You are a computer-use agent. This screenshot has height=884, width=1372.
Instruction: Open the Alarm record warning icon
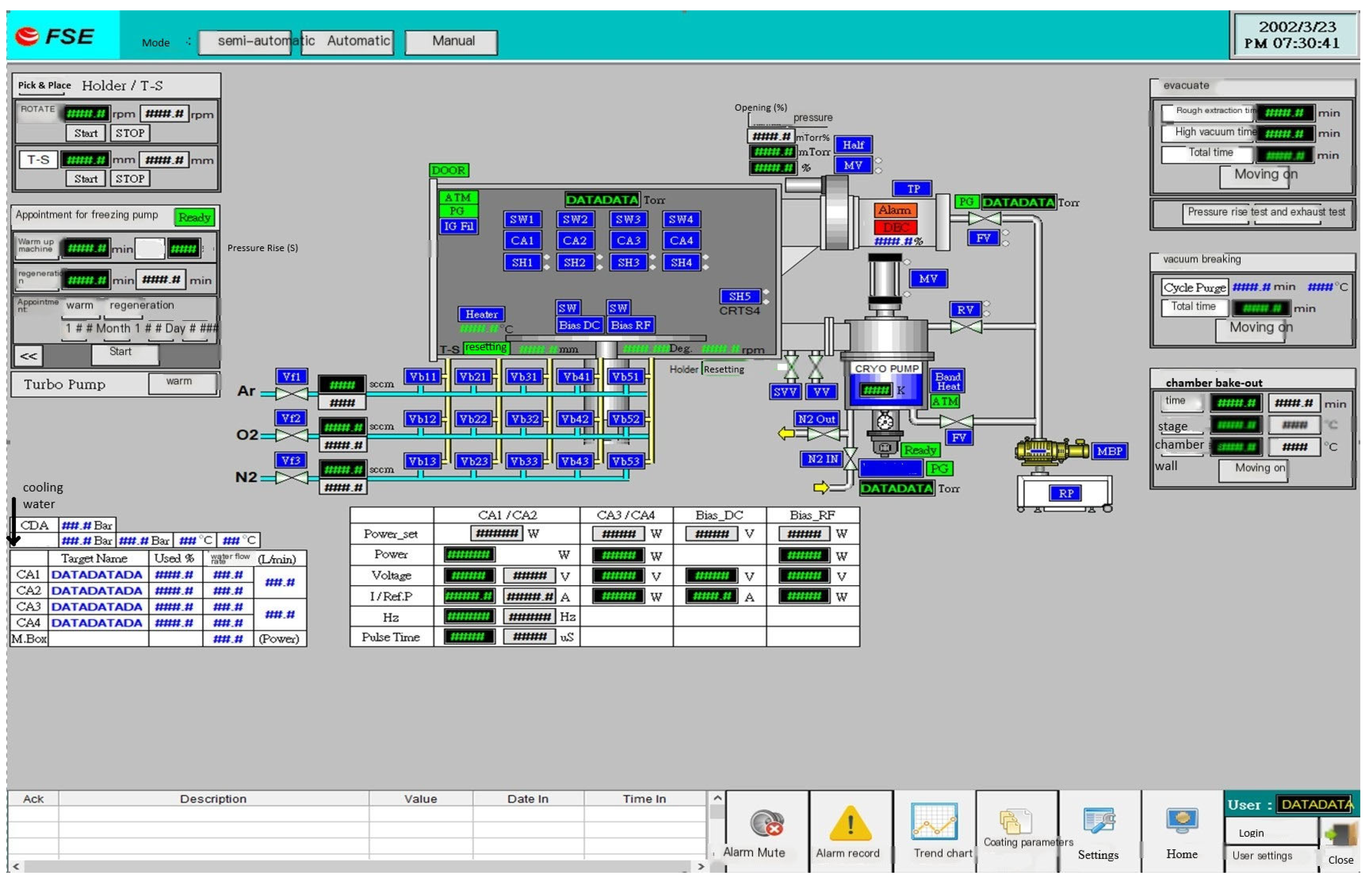click(x=850, y=824)
